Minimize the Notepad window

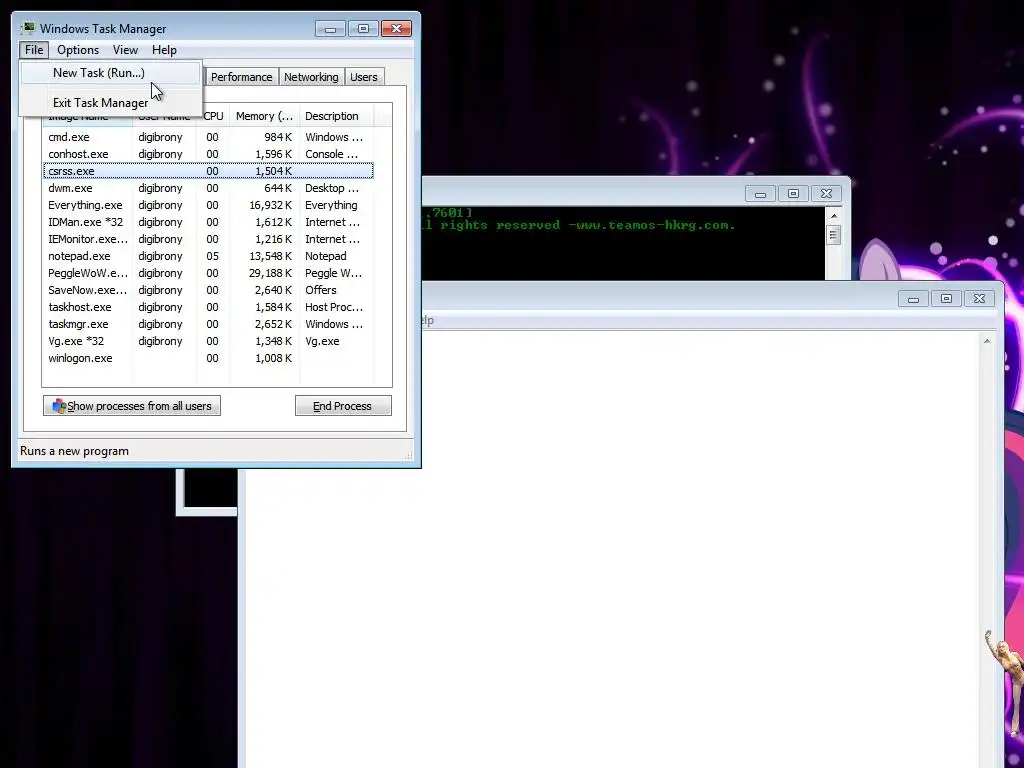pyautogui.click(x=913, y=299)
